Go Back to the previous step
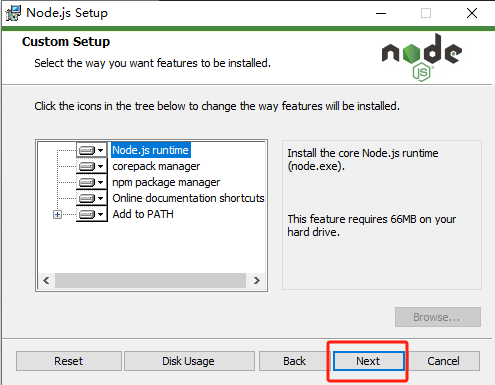 [294, 361]
